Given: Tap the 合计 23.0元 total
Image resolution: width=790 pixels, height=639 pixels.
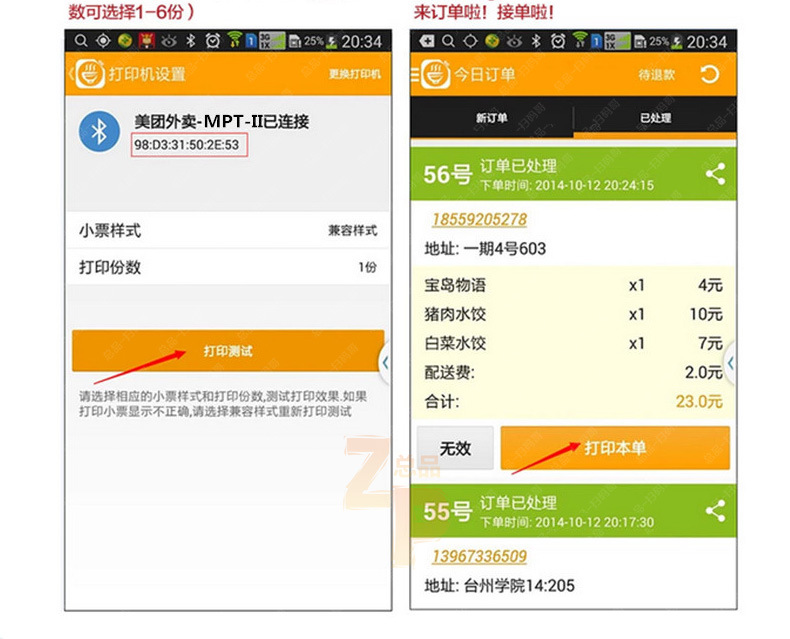Looking at the screenshot, I should click(573, 402).
